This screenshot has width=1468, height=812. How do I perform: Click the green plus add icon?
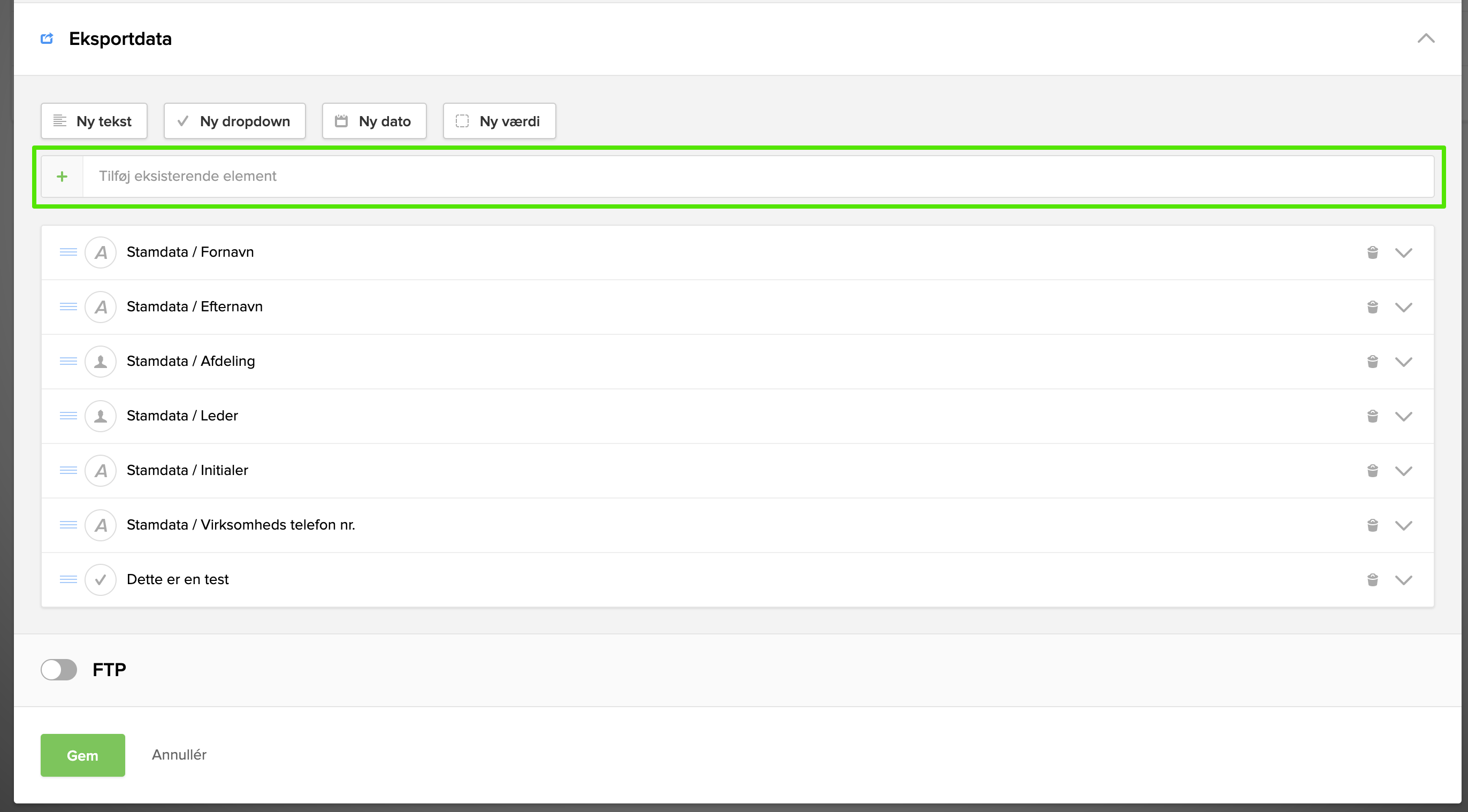[62, 177]
